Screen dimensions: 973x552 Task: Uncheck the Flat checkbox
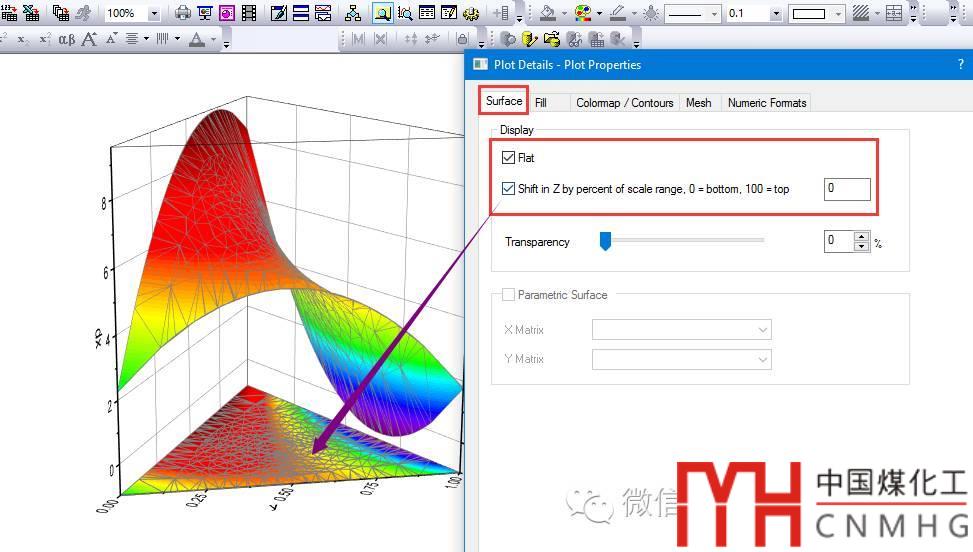tap(509, 158)
